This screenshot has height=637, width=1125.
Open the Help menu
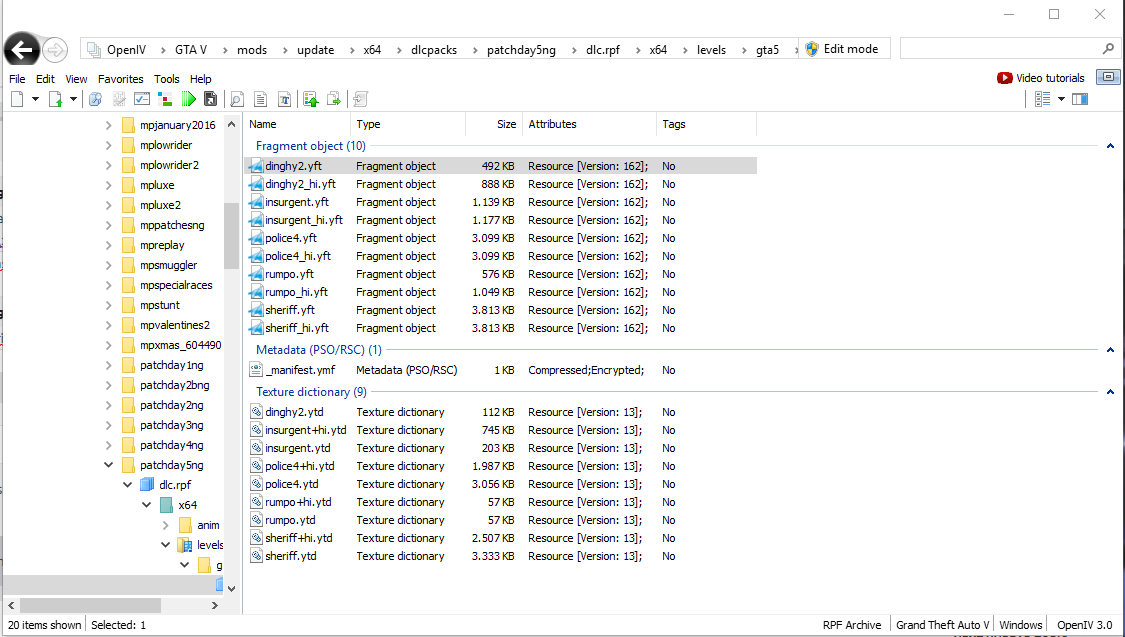[201, 79]
